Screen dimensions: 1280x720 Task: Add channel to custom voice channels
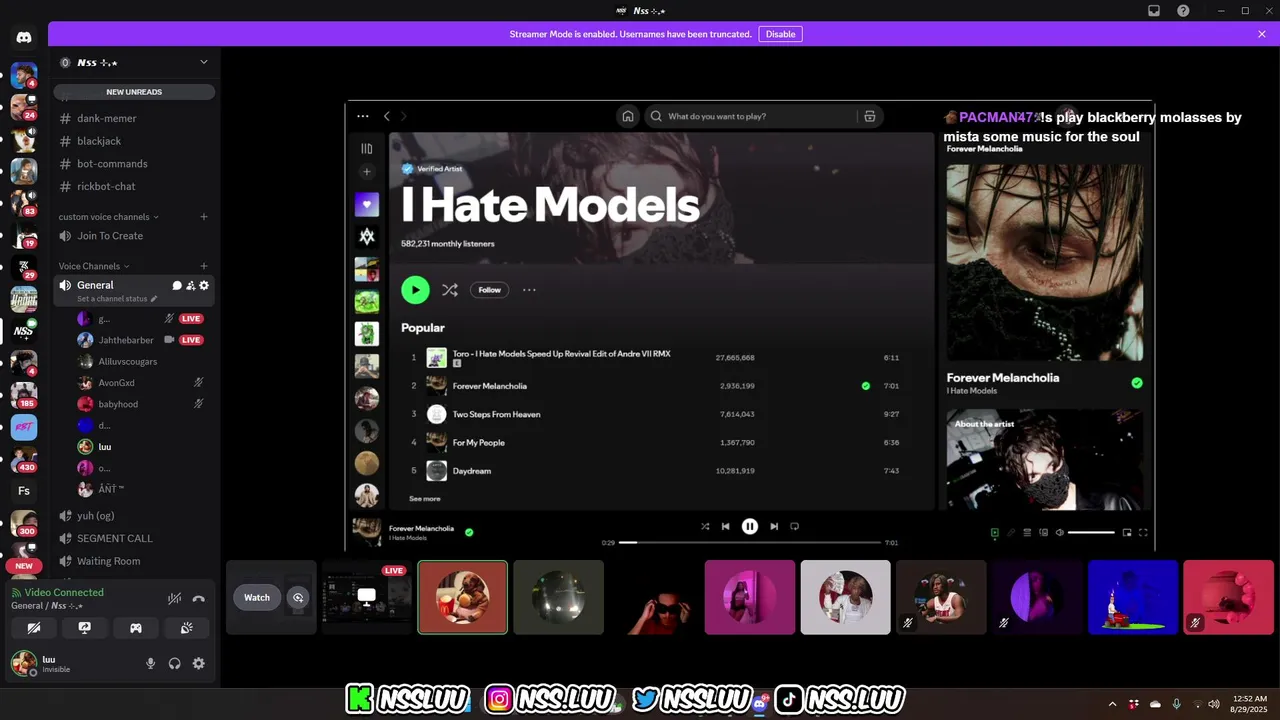[x=204, y=217]
